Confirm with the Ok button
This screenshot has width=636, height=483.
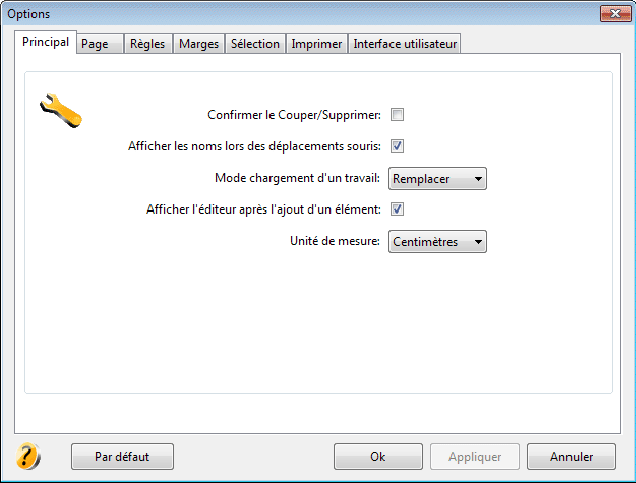coord(378,457)
